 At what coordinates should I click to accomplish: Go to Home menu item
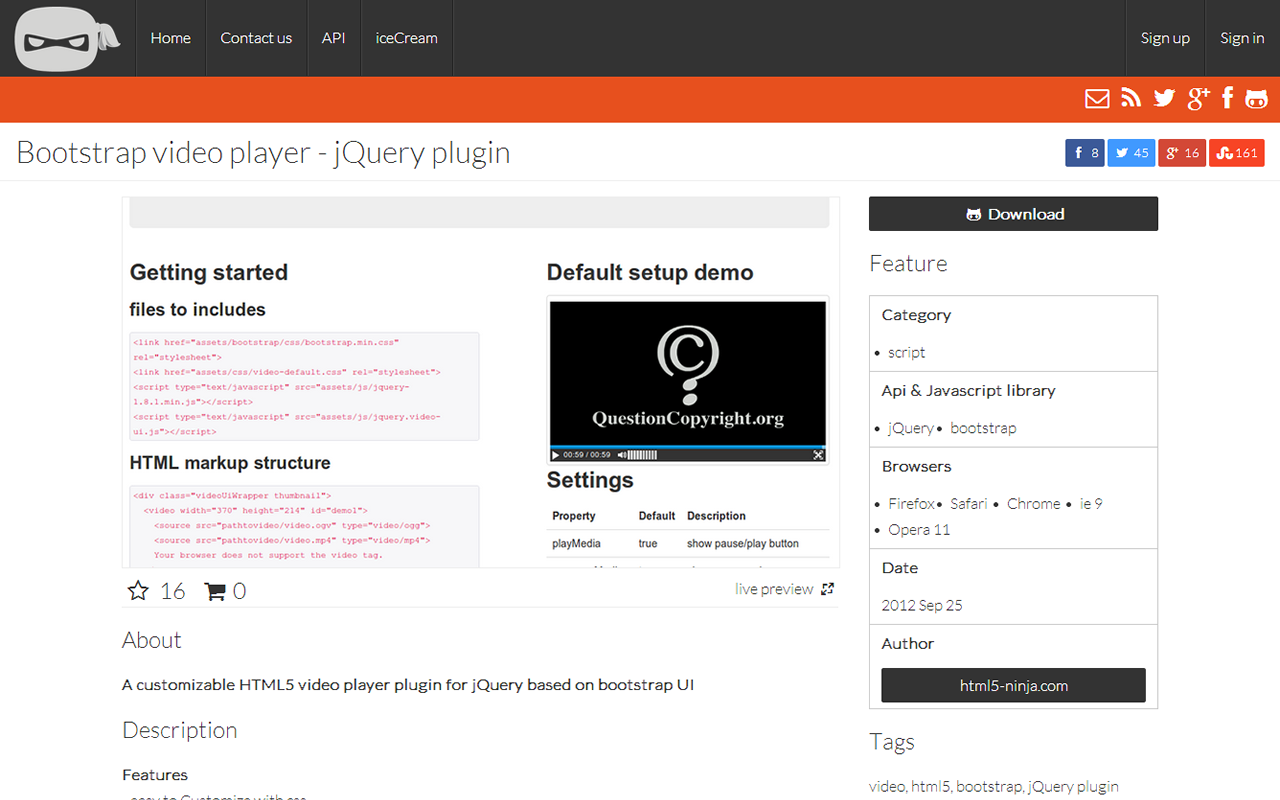click(171, 38)
